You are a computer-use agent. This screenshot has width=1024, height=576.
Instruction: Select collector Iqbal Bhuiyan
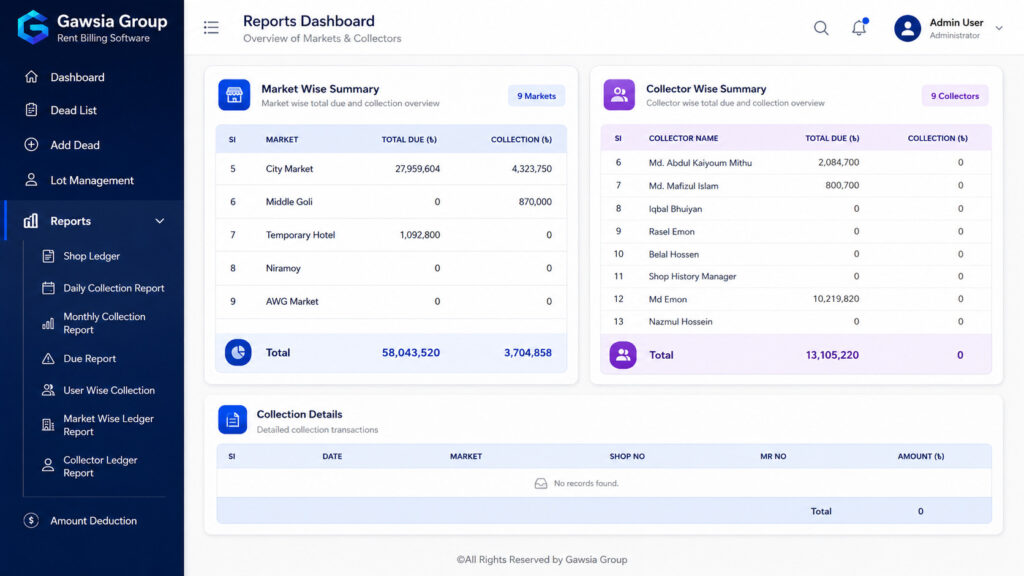tap(675, 209)
